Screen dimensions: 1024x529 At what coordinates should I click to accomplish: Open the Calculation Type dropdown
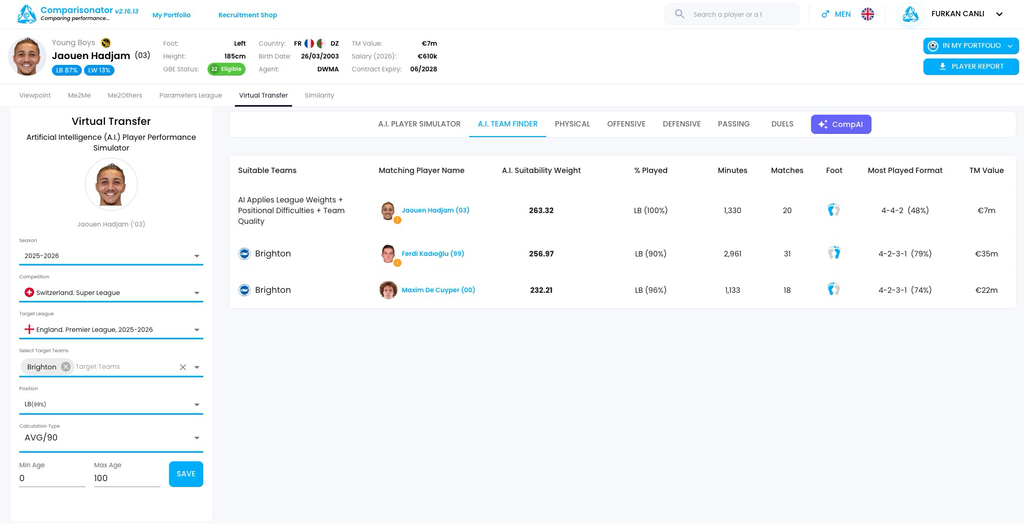(111, 438)
